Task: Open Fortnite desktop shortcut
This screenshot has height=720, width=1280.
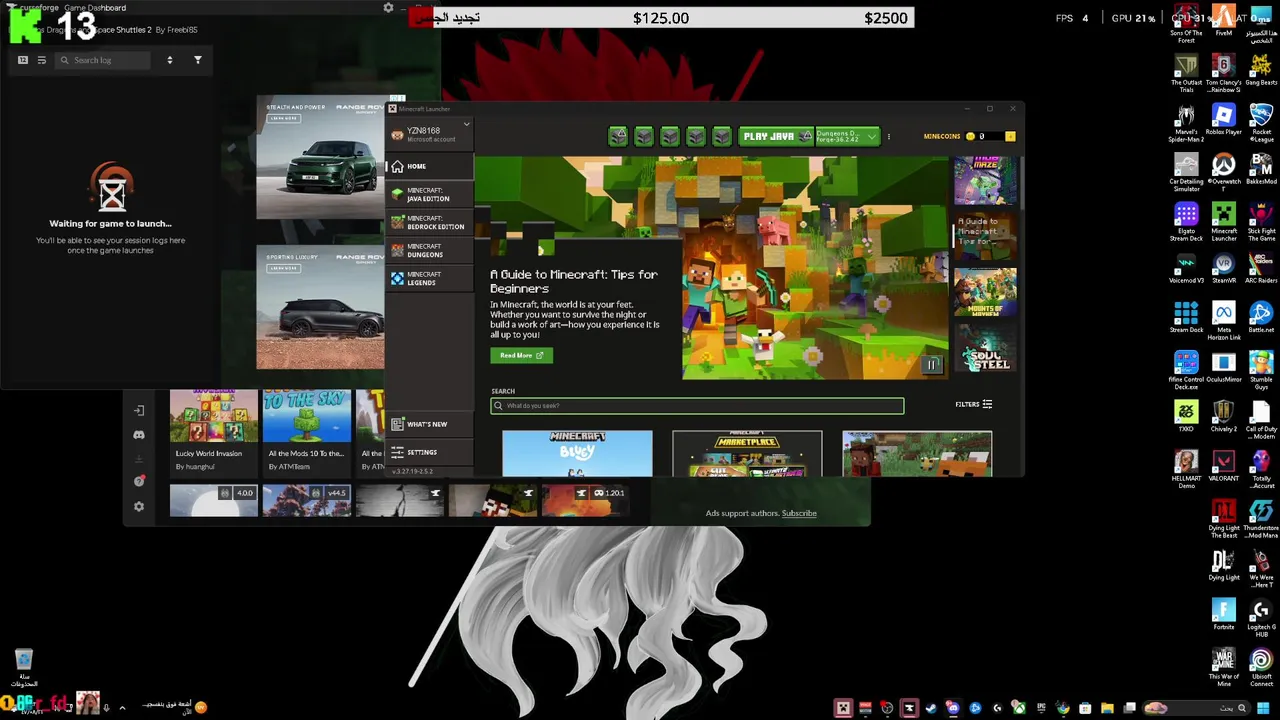Action: point(1223,614)
